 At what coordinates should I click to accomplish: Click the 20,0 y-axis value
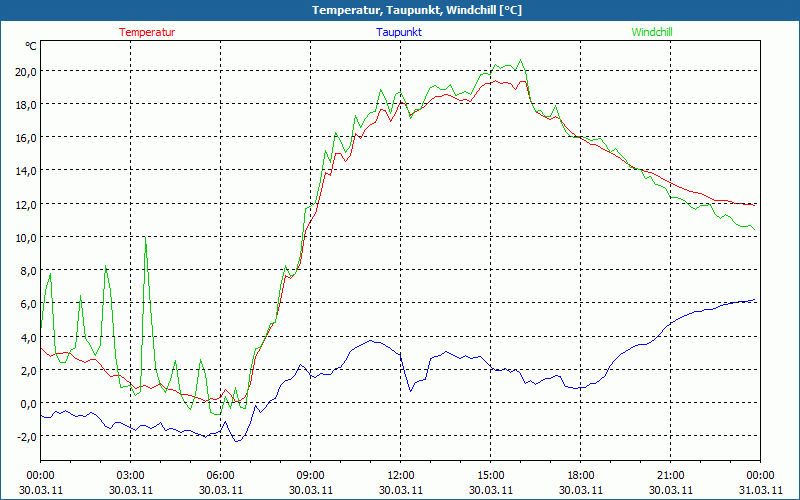pos(26,72)
